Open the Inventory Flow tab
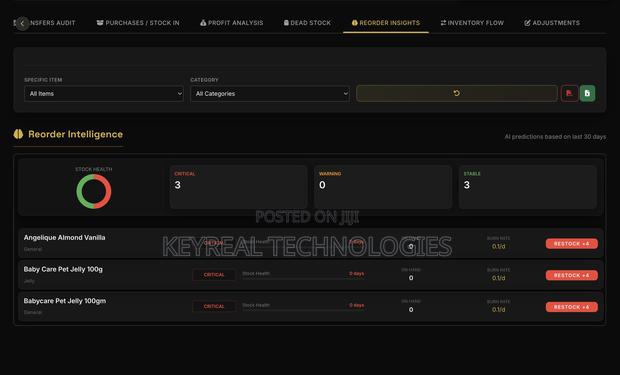The height and width of the screenshot is (375, 620). pyautogui.click(x=473, y=23)
